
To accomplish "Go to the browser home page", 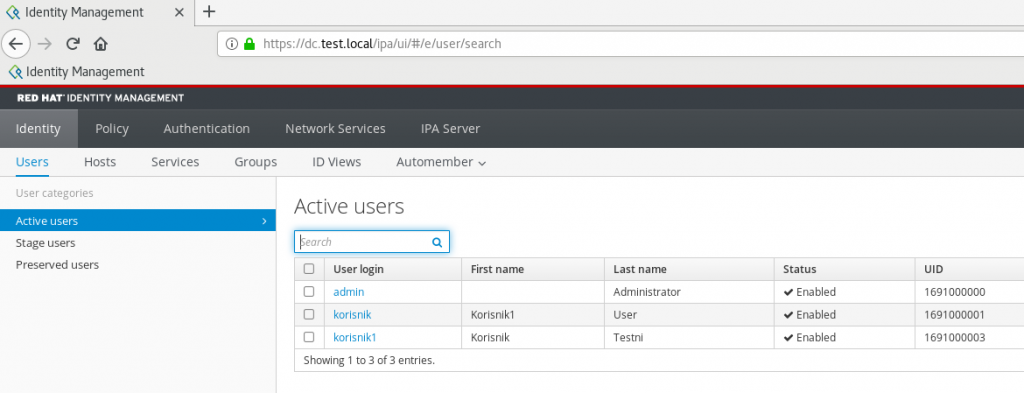I will tap(101, 44).
